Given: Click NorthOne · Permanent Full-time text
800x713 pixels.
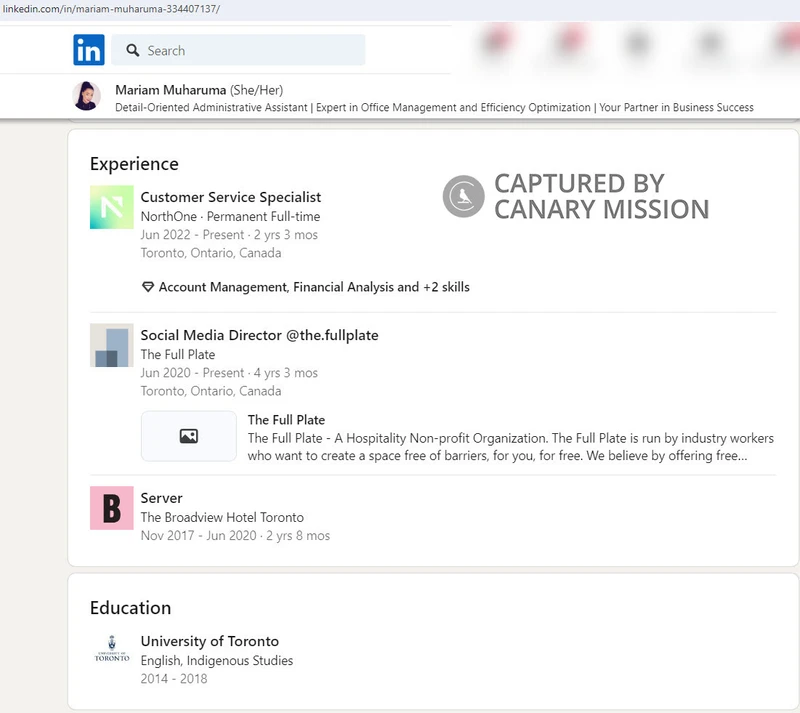Looking at the screenshot, I should (x=231, y=216).
